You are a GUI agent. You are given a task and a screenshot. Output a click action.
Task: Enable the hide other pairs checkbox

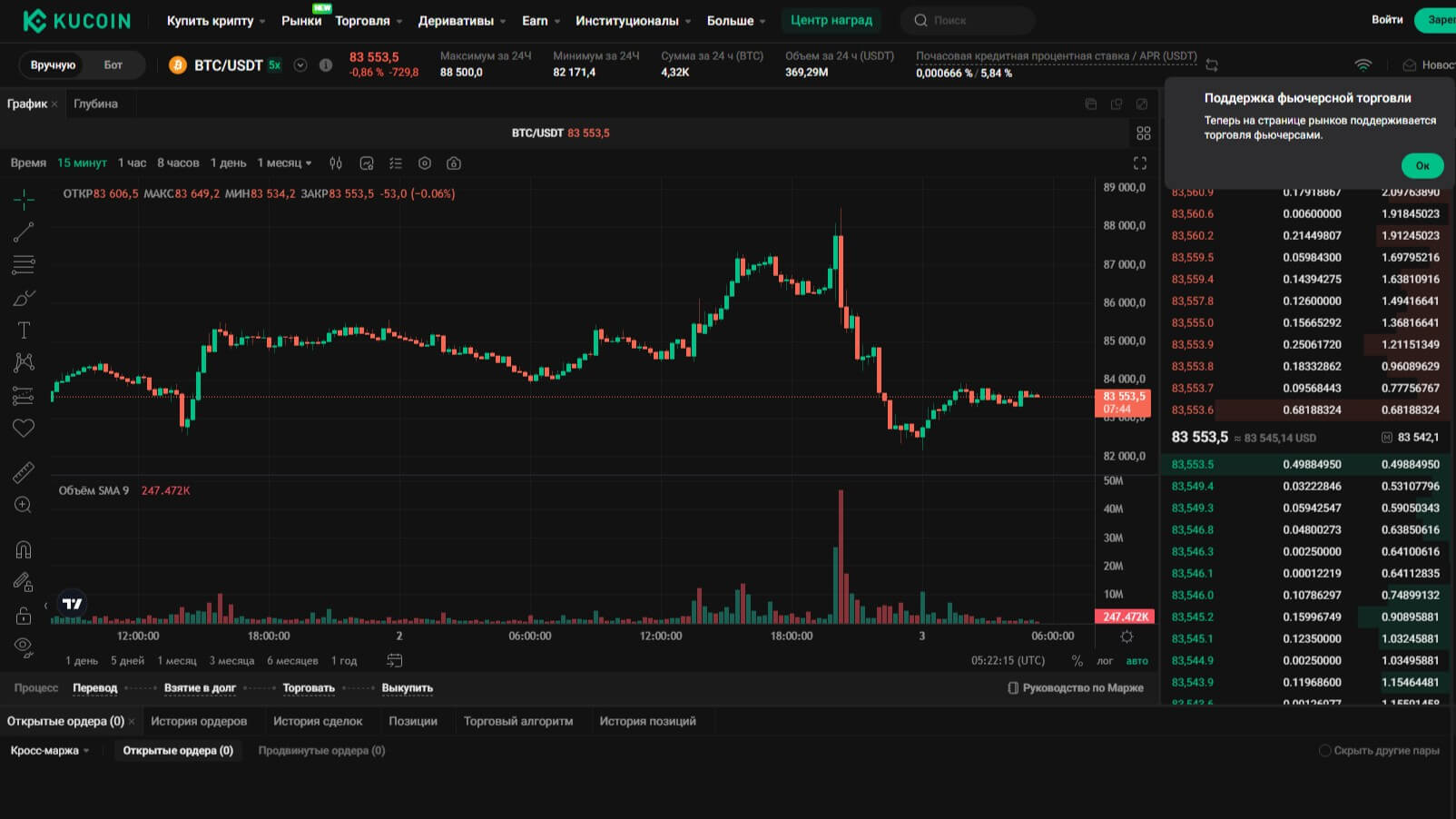coord(1324,751)
